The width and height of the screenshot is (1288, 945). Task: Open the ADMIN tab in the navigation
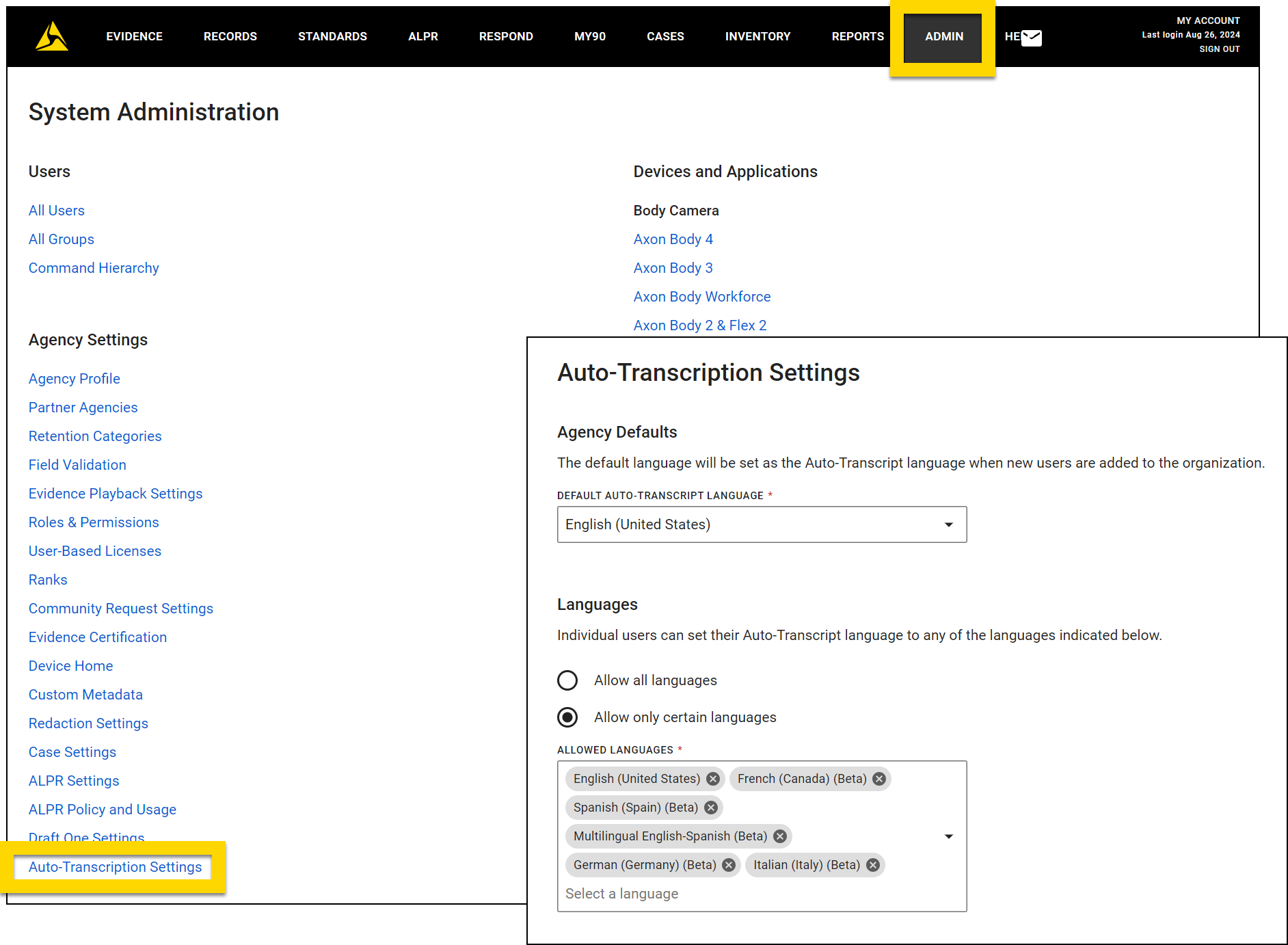(x=943, y=36)
